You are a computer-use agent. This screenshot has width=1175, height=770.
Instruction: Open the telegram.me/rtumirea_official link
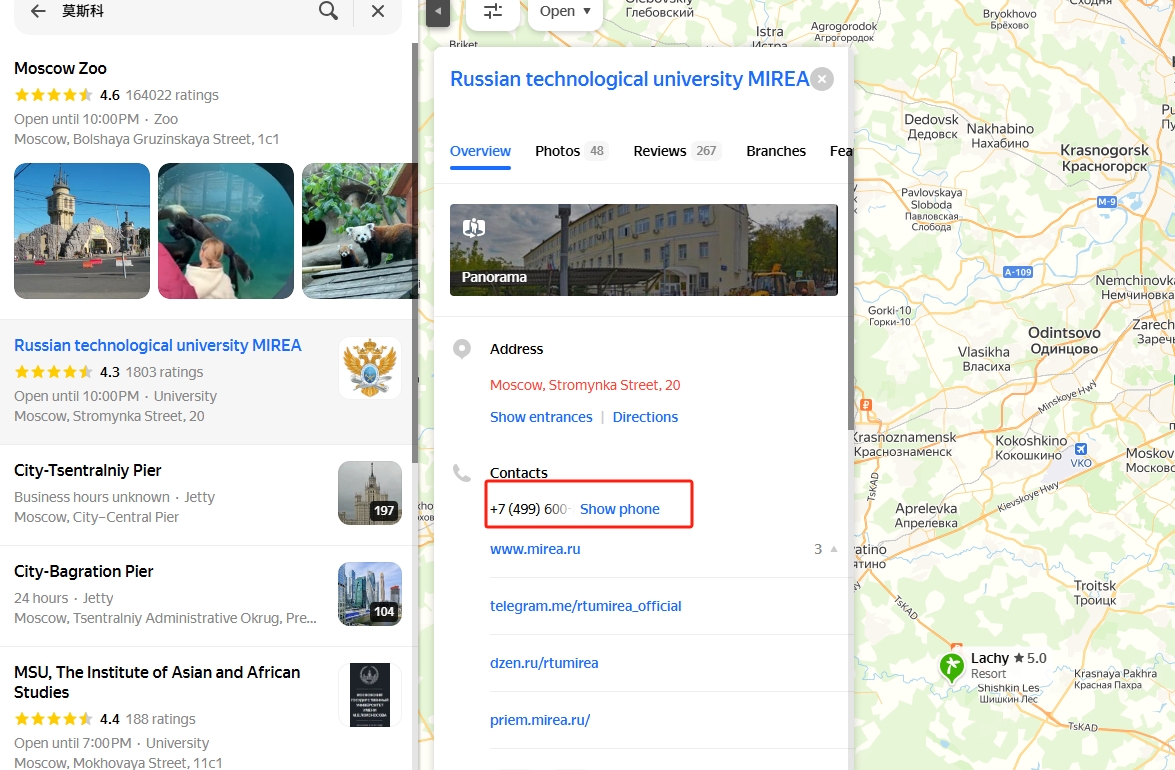(x=586, y=606)
